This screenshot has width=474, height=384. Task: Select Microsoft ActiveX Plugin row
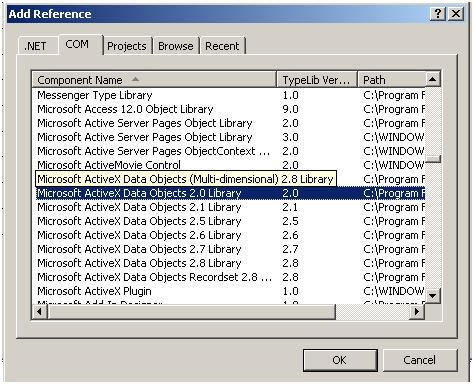(x=230, y=291)
